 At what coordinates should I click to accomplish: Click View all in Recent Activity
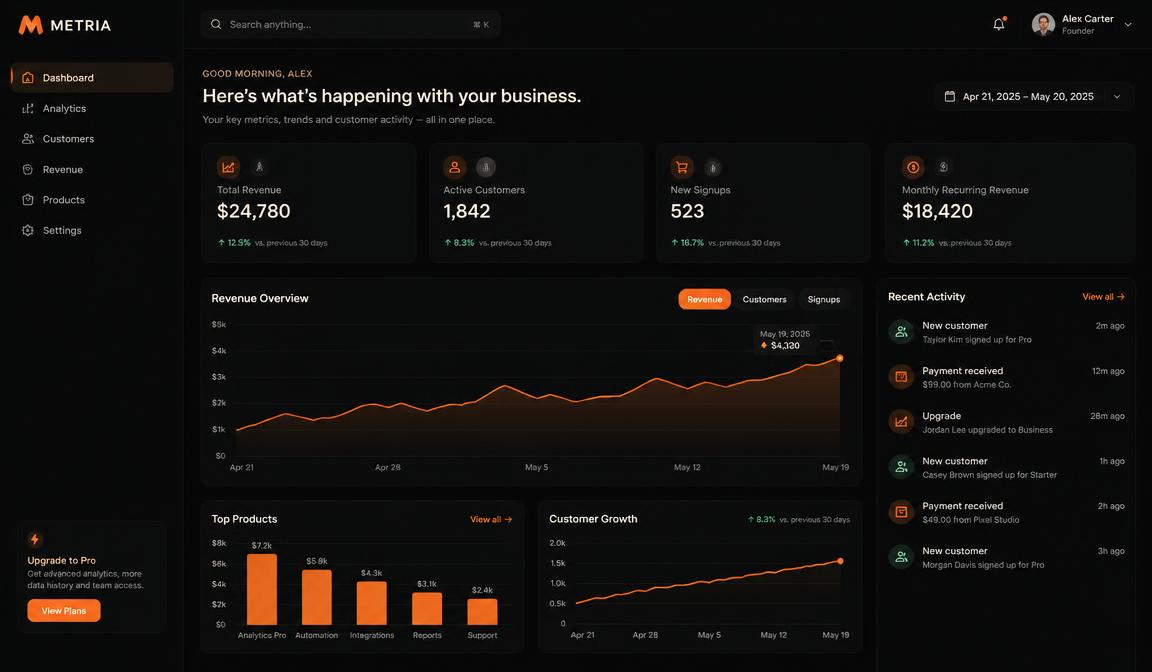[1103, 297]
